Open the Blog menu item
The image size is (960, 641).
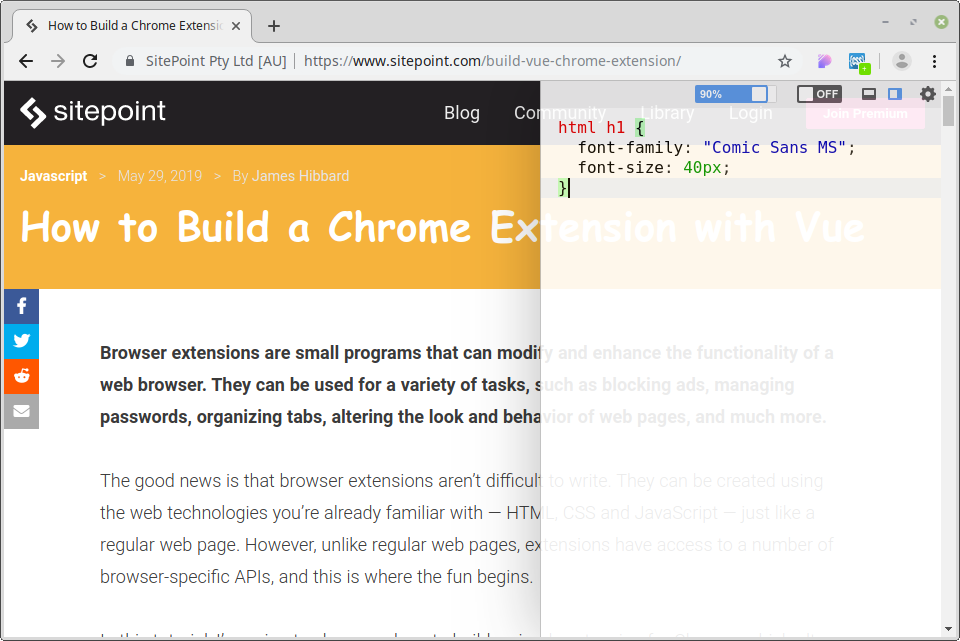point(461,113)
